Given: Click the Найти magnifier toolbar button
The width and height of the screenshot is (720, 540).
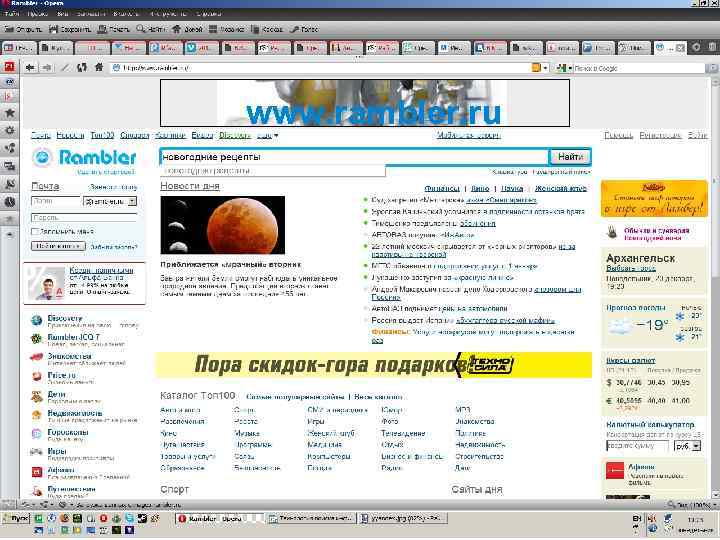Looking at the screenshot, I should pos(151,29).
